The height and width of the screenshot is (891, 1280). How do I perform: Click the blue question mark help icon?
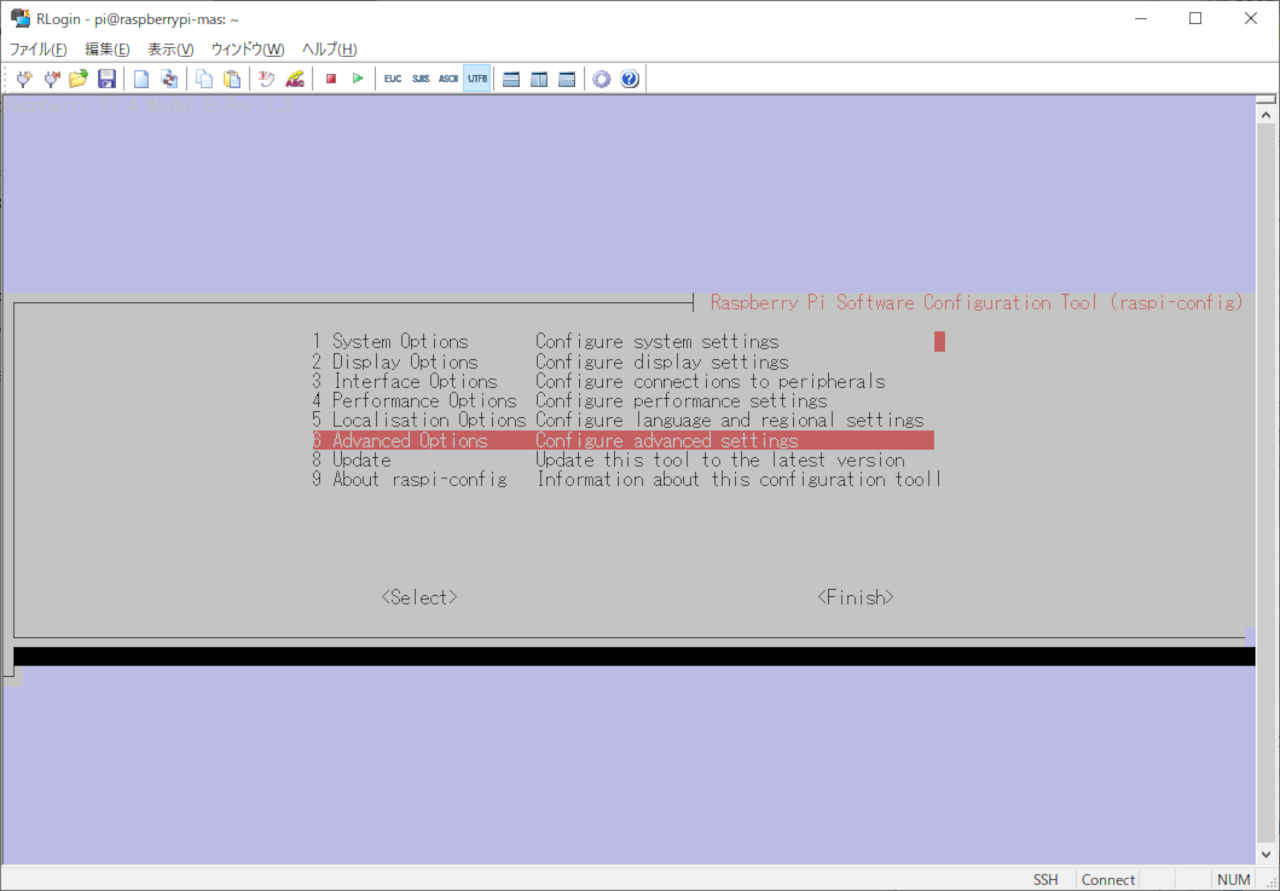629,79
